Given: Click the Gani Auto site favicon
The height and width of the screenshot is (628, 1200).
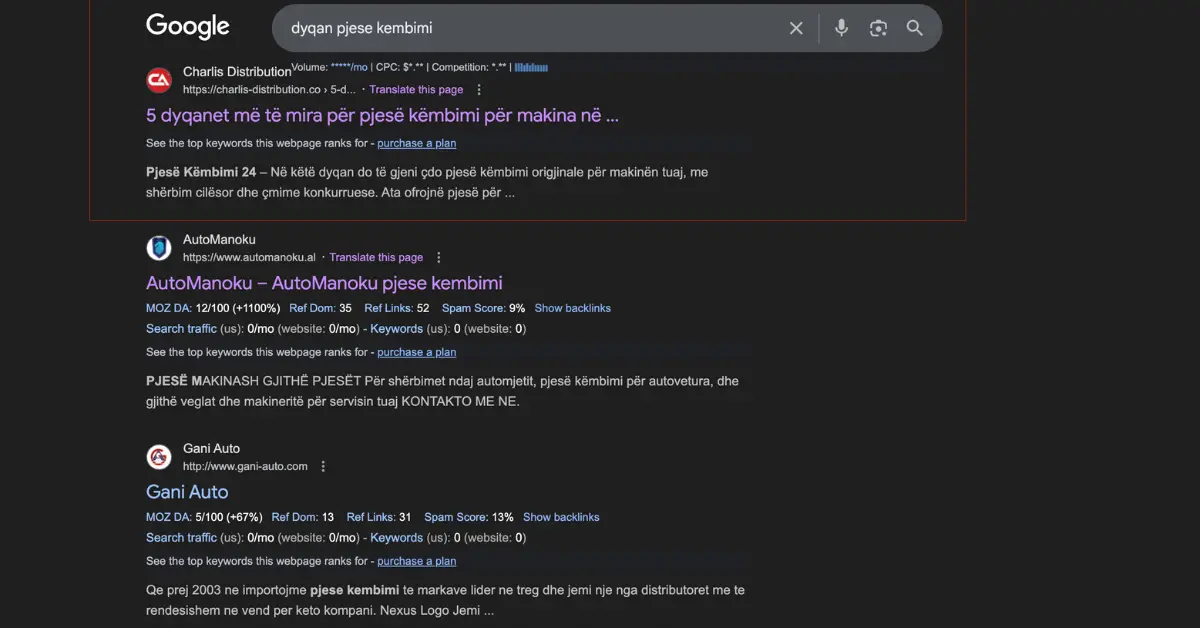Looking at the screenshot, I should [159, 457].
